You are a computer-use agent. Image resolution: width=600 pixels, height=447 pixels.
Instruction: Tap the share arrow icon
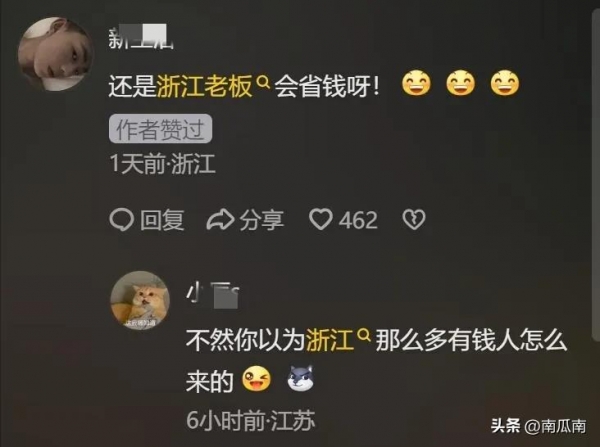coord(220,220)
